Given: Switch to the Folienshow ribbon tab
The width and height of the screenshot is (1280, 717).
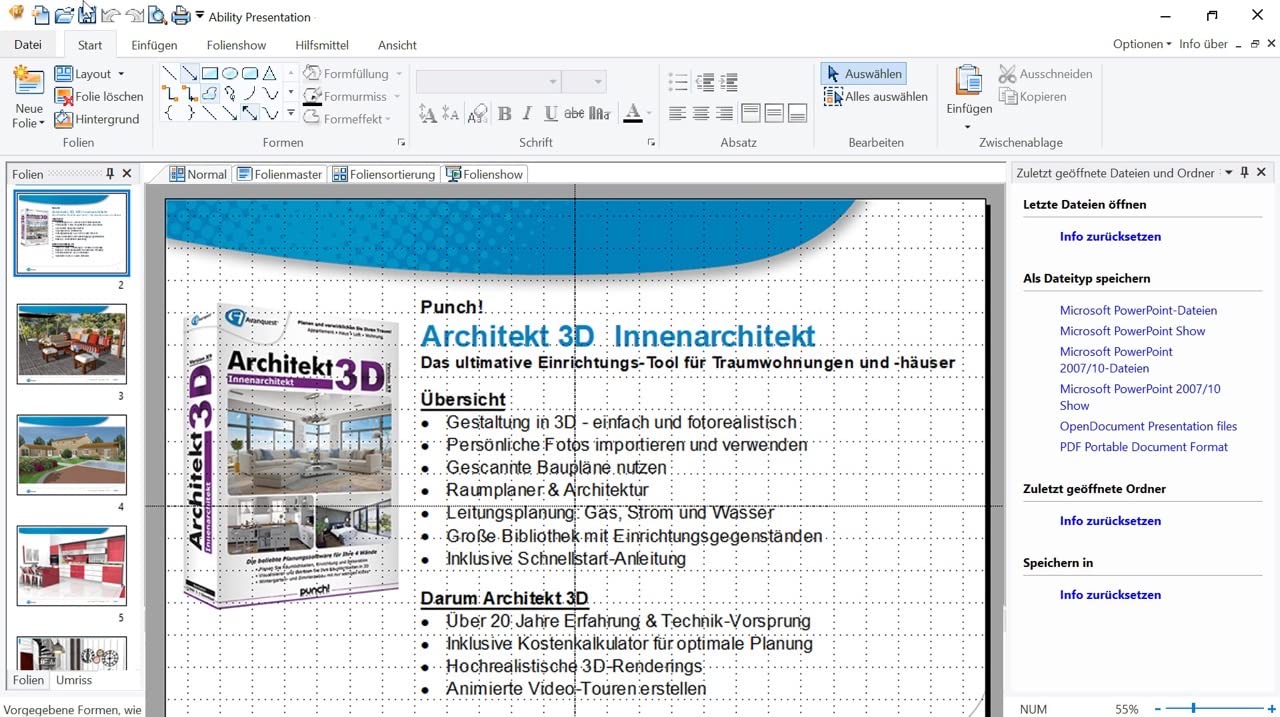Looking at the screenshot, I should pos(236,45).
